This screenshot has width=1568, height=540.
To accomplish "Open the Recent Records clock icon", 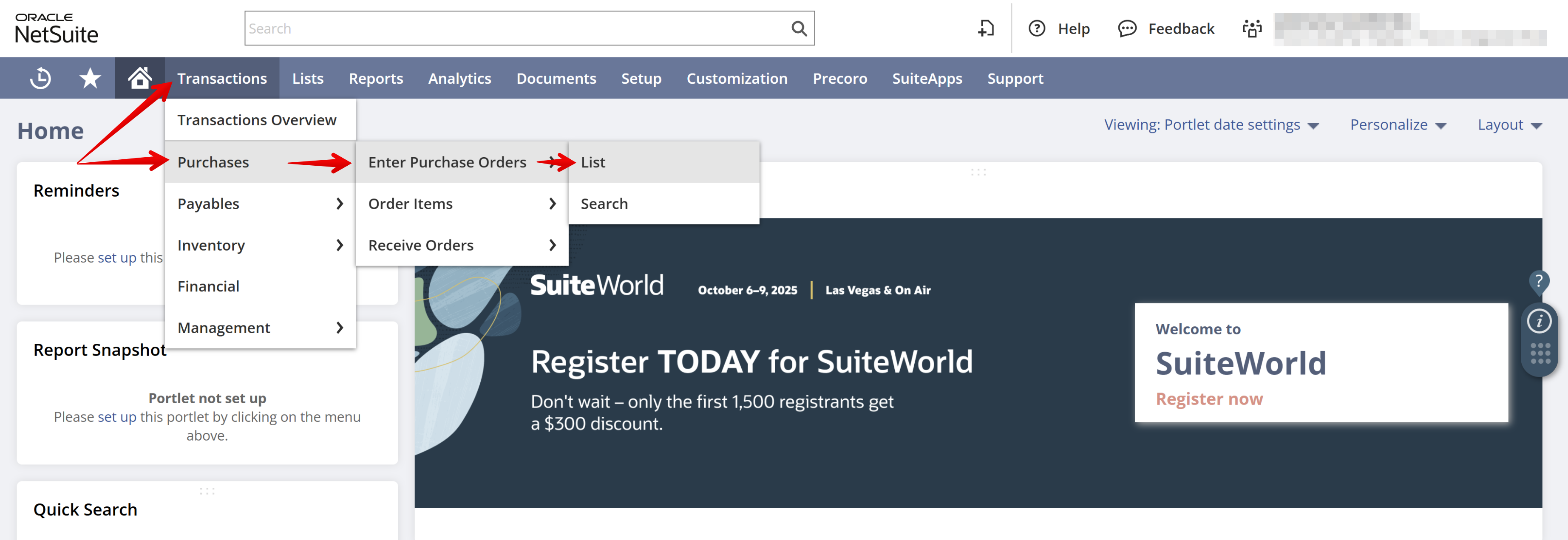I will (41, 79).
